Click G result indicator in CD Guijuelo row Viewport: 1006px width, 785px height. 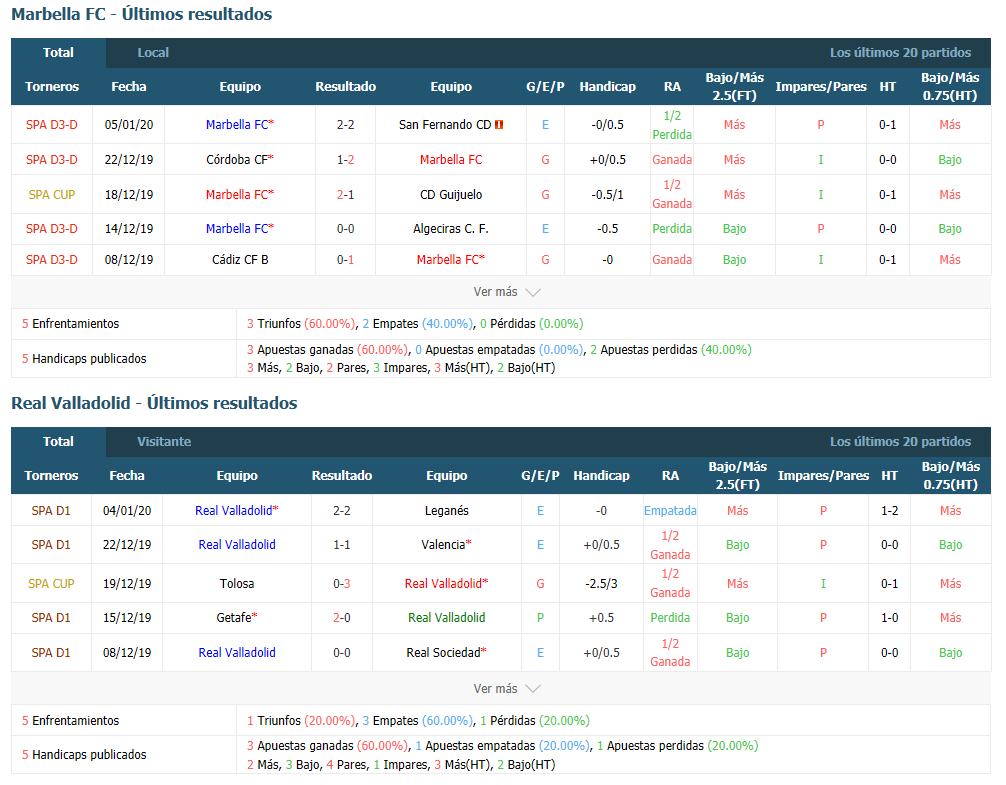pos(545,195)
